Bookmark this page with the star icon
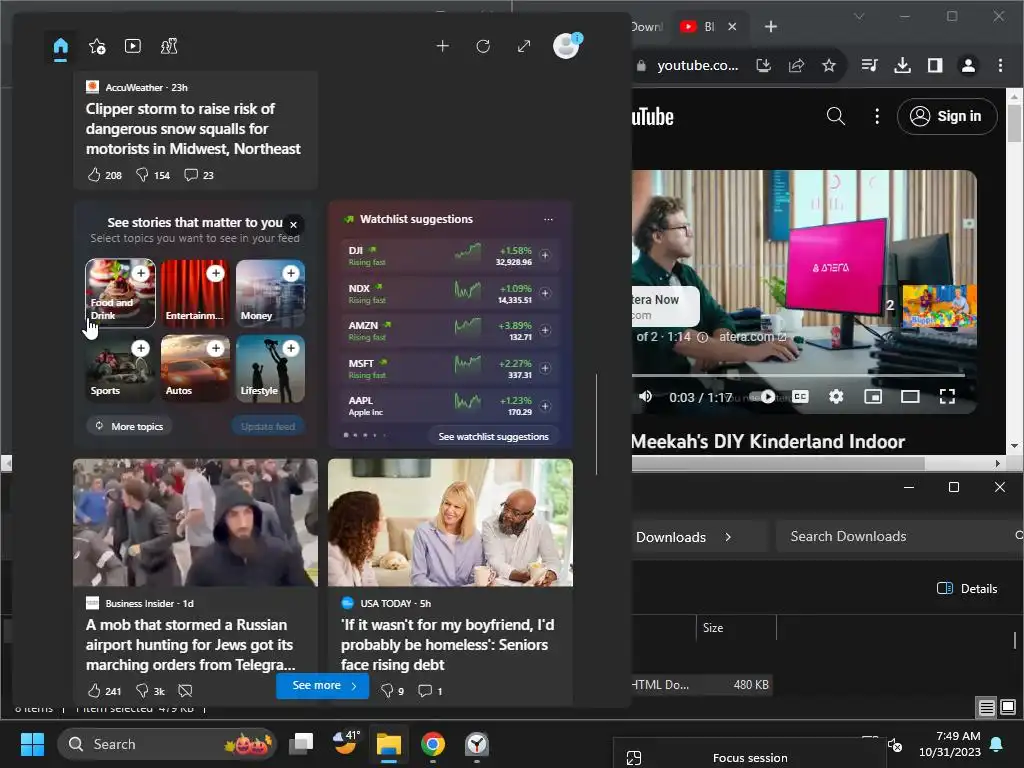 [829, 65]
